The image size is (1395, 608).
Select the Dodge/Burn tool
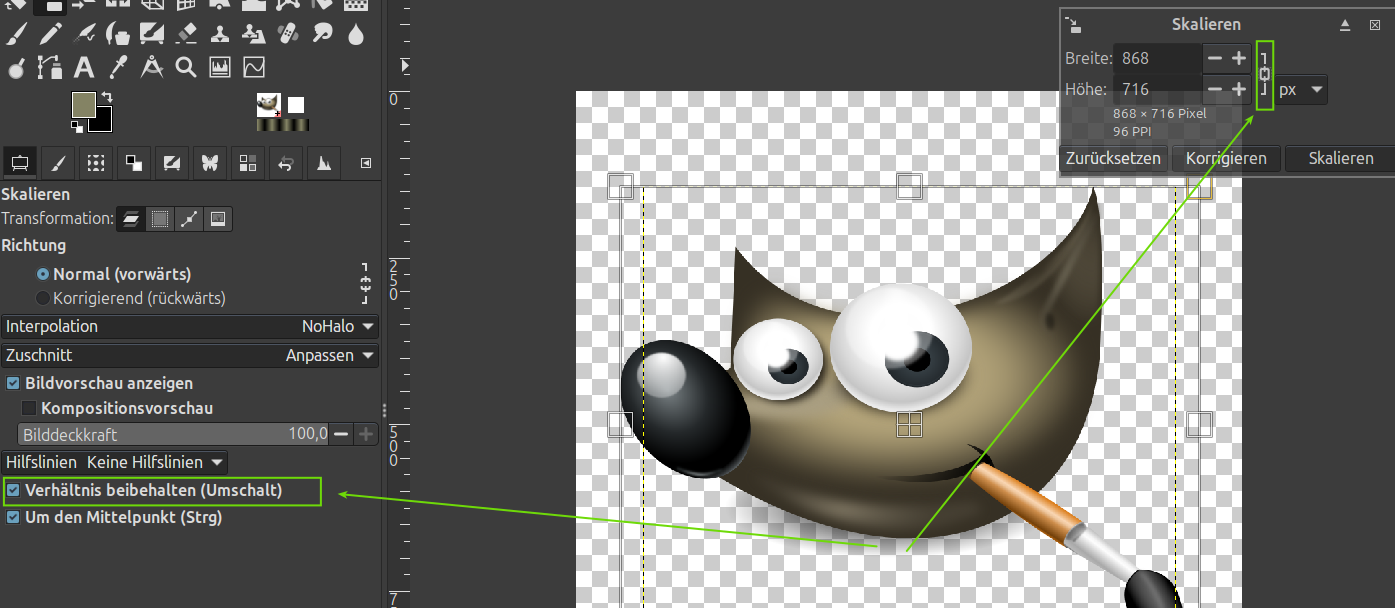coord(16,68)
